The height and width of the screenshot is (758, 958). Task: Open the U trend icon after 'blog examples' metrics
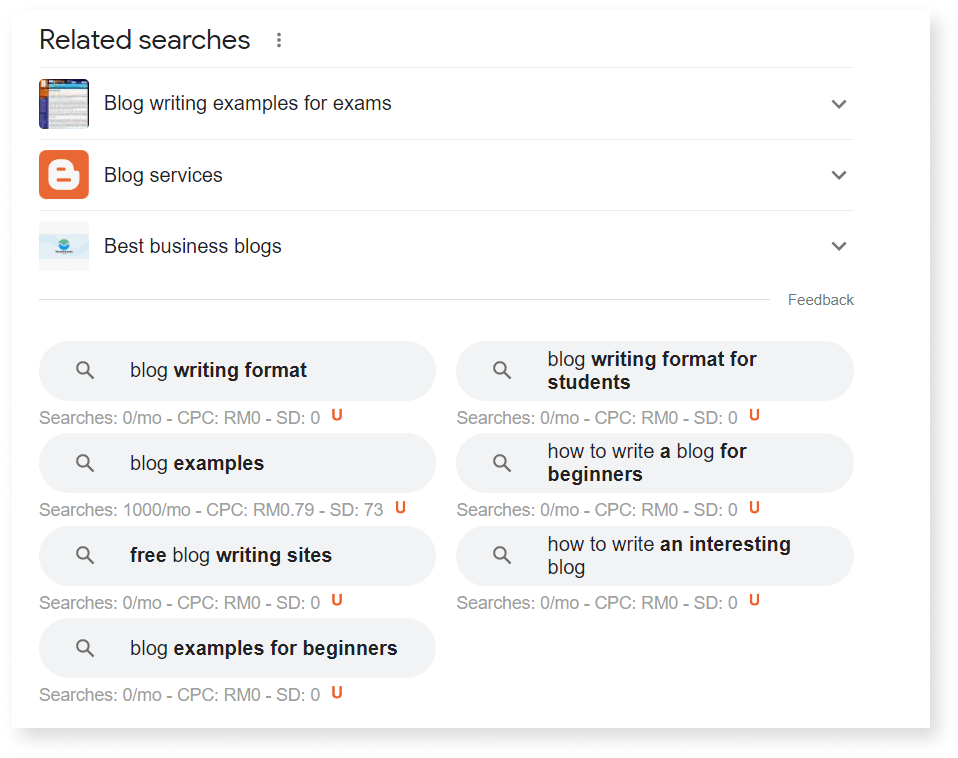point(400,508)
